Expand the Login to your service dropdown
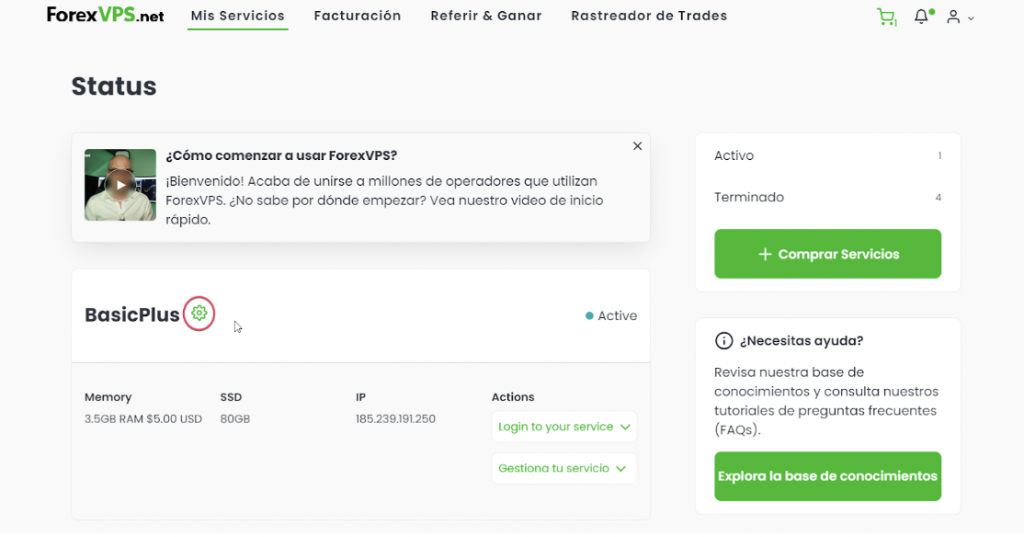Viewport: 1024px width, 537px height. point(564,427)
